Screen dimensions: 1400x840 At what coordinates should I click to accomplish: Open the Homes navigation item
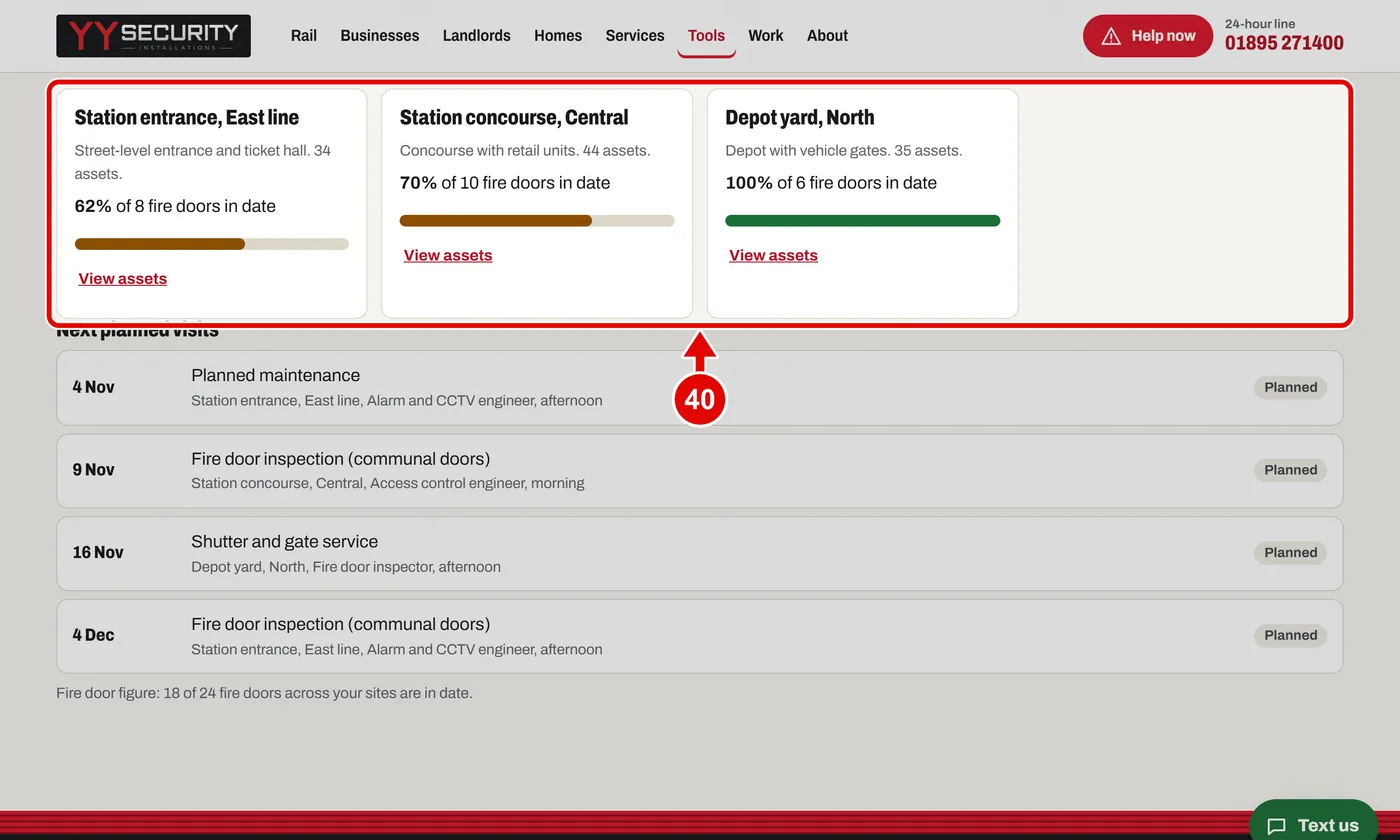click(558, 36)
